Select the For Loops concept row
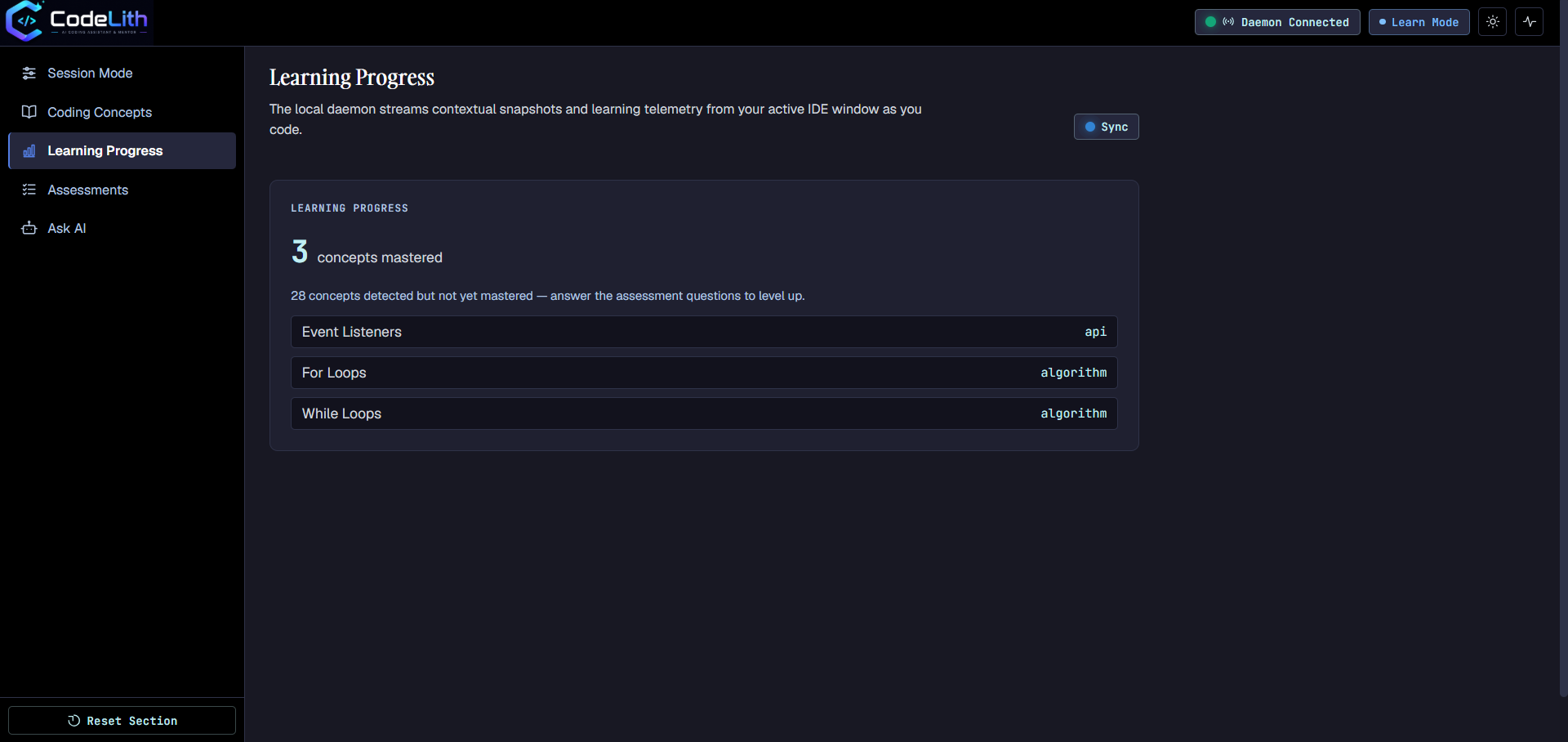Screen dimensions: 1568x742 coord(704,373)
